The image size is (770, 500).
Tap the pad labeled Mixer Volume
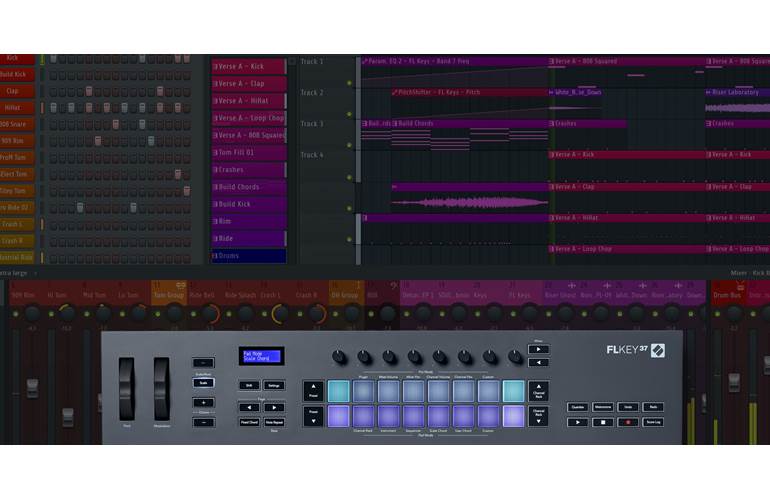(388, 391)
